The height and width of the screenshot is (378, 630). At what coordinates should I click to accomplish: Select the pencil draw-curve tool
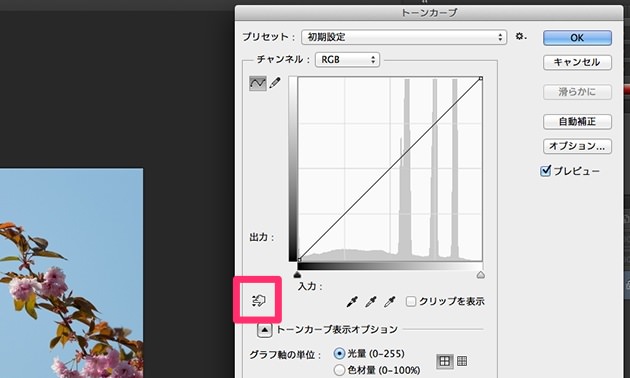pyautogui.click(x=275, y=83)
